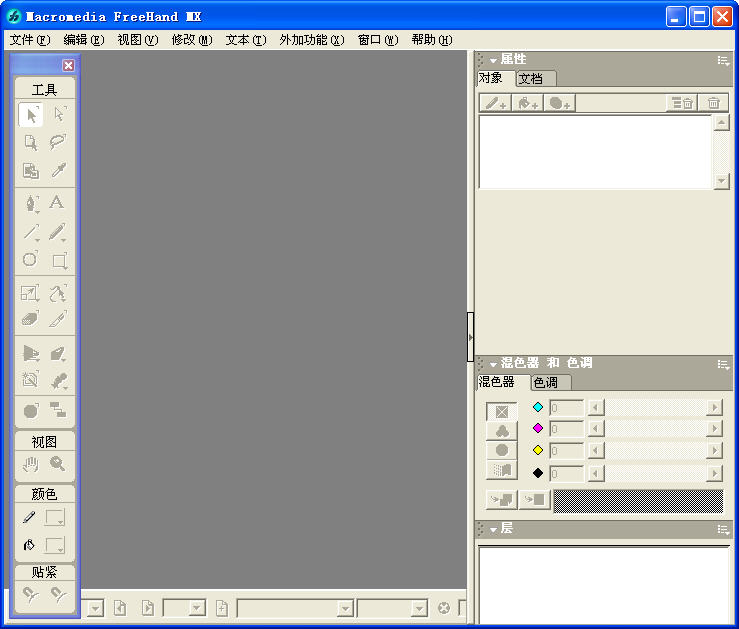Image resolution: width=739 pixels, height=629 pixels.
Task: Select the Action tool
Action: (31, 411)
